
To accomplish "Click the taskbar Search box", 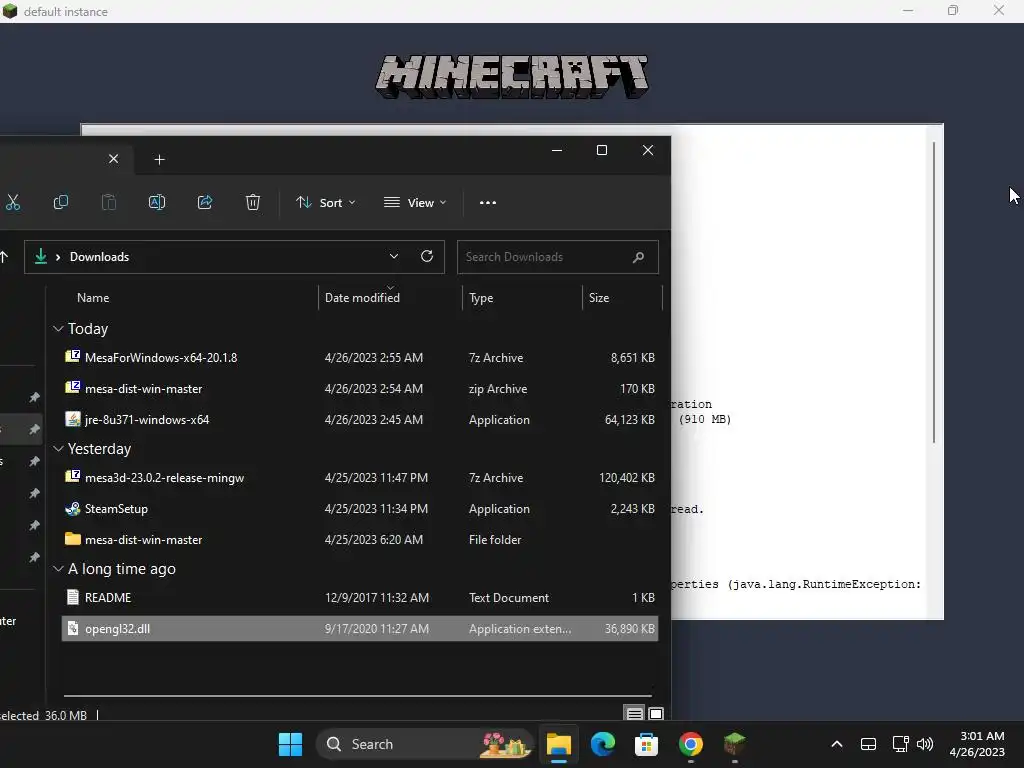I will point(424,744).
